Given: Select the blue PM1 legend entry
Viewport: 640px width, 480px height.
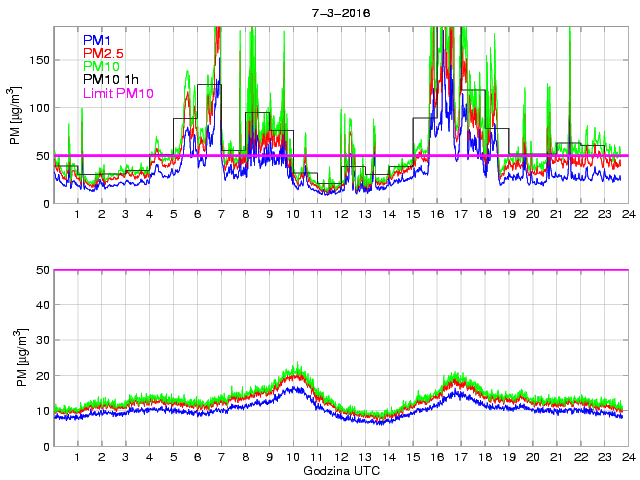Looking at the screenshot, I should (99, 40).
